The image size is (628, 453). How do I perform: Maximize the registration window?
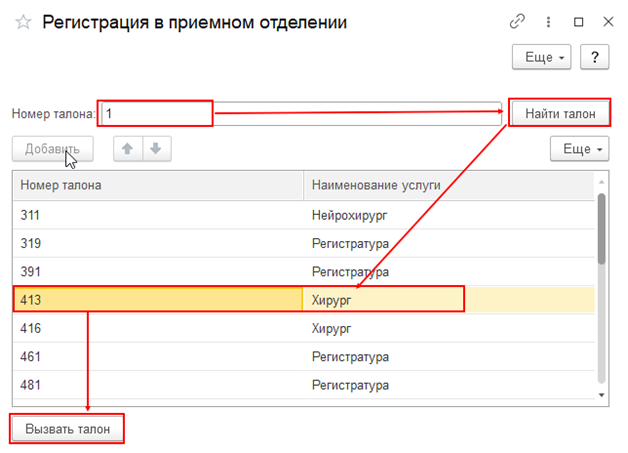(x=578, y=21)
